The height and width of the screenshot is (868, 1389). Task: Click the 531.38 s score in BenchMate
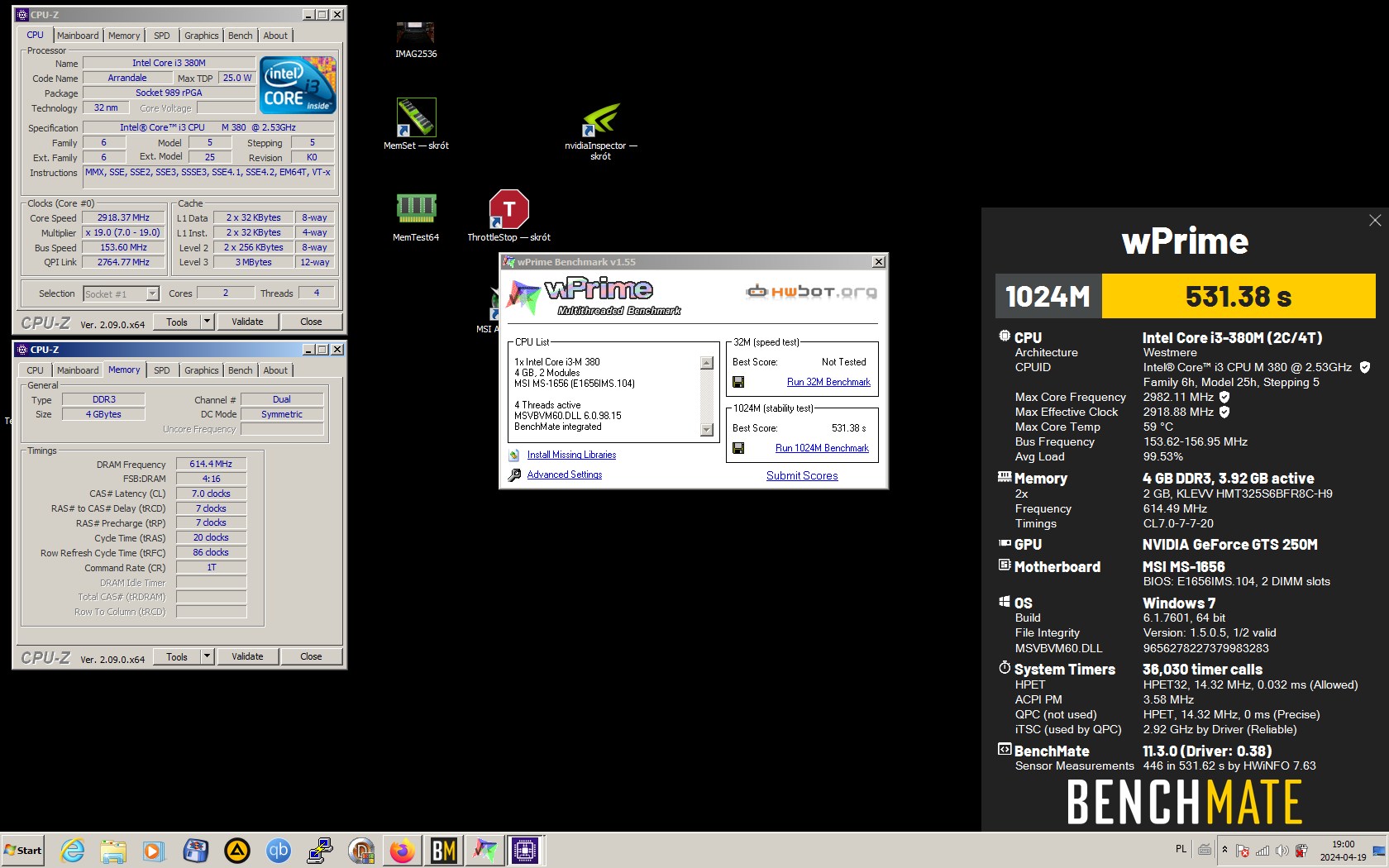pyautogui.click(x=1239, y=296)
